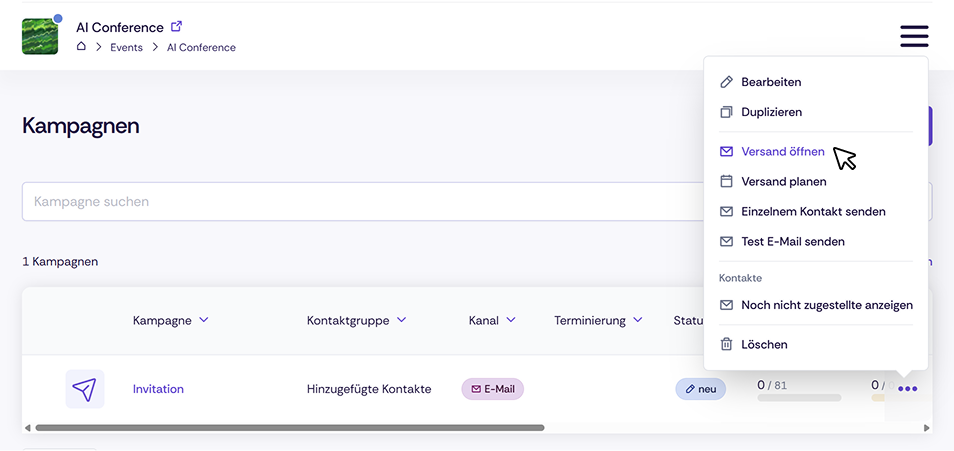Open the Events breadcrumb link
Image resolution: width=954 pixels, height=451 pixels.
tap(127, 47)
